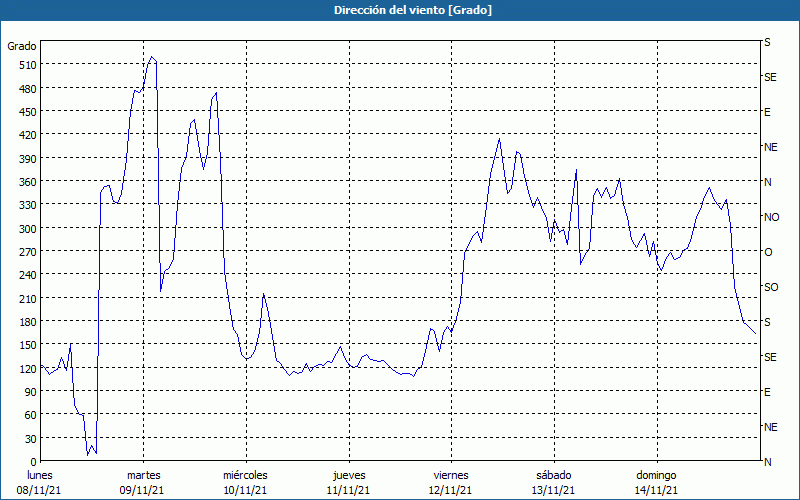Click the 'E' compass label level with 90
Viewport: 800px width, 500px height.
(767, 392)
